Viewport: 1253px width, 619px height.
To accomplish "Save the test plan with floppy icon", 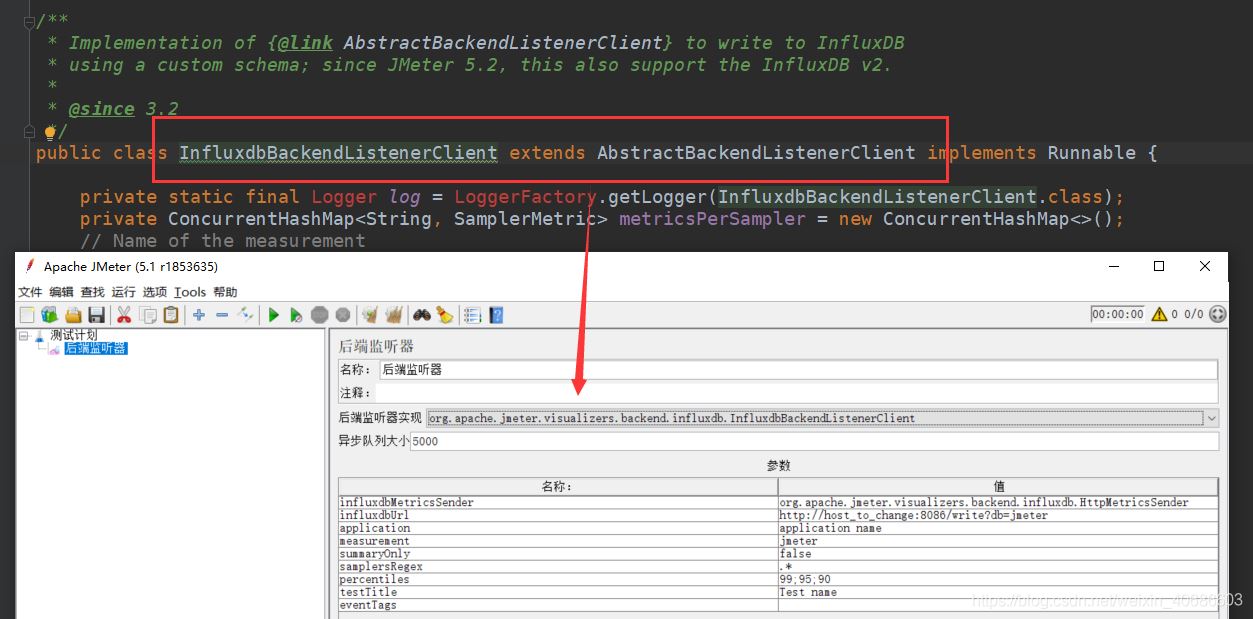I will pos(96,315).
